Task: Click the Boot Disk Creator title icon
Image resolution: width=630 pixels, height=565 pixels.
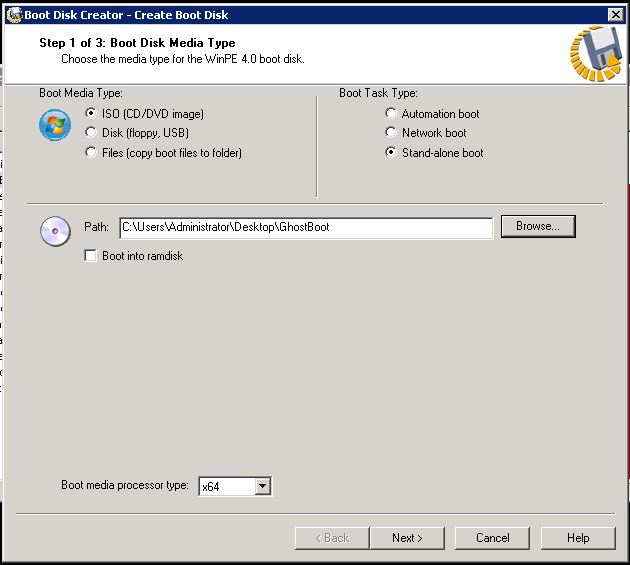Action: [x=14, y=15]
